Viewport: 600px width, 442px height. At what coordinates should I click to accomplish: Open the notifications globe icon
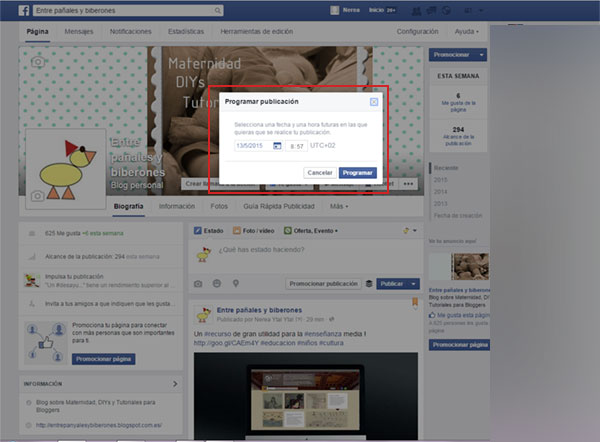point(446,11)
